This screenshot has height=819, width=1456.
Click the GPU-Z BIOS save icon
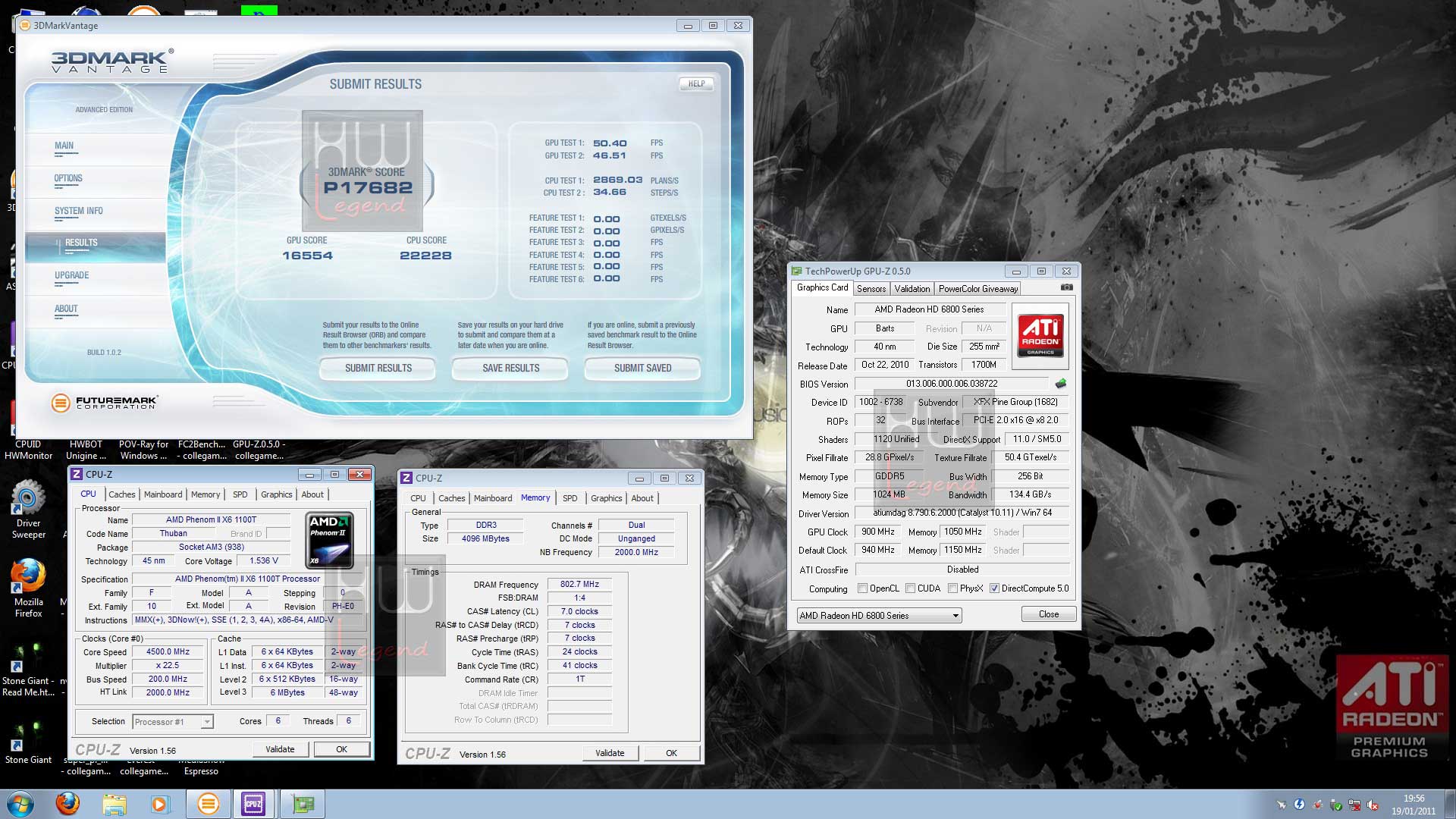(x=1061, y=384)
